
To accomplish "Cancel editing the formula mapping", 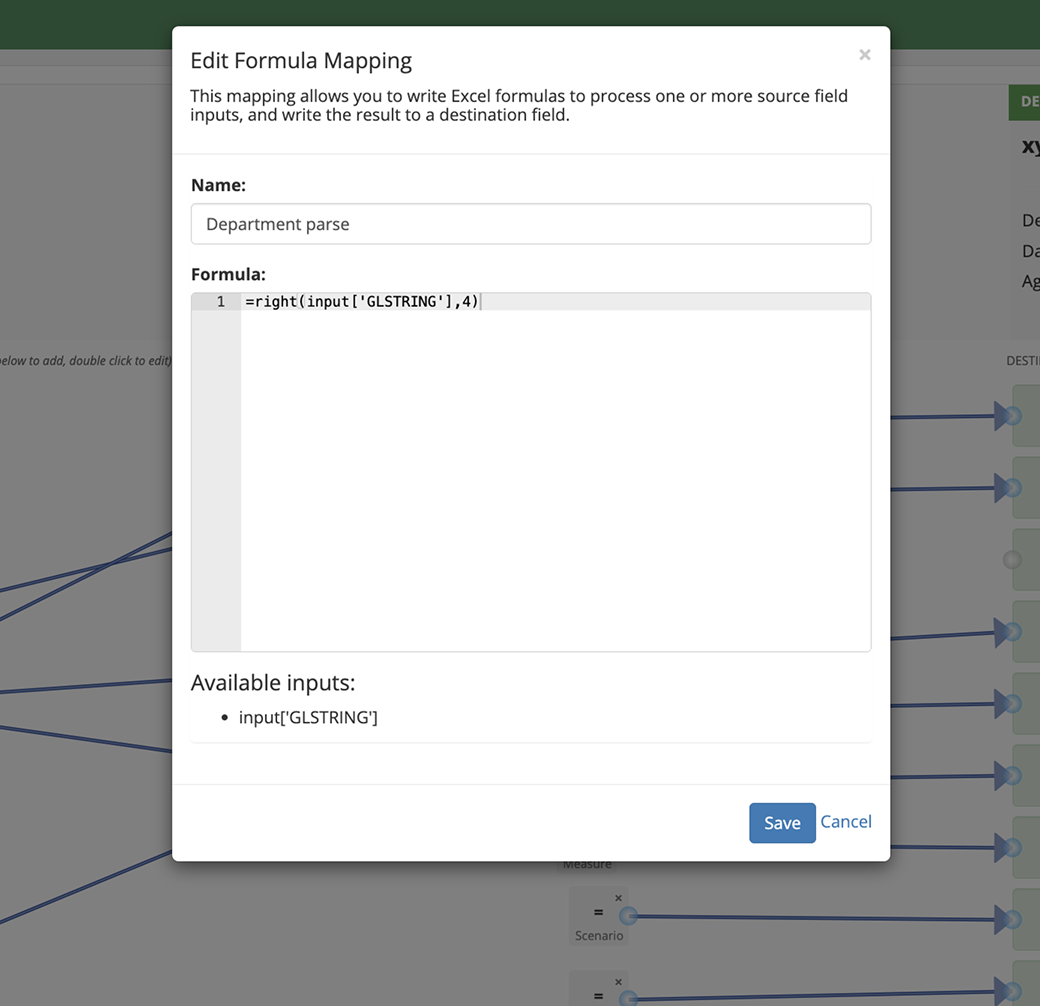I will 846,822.
